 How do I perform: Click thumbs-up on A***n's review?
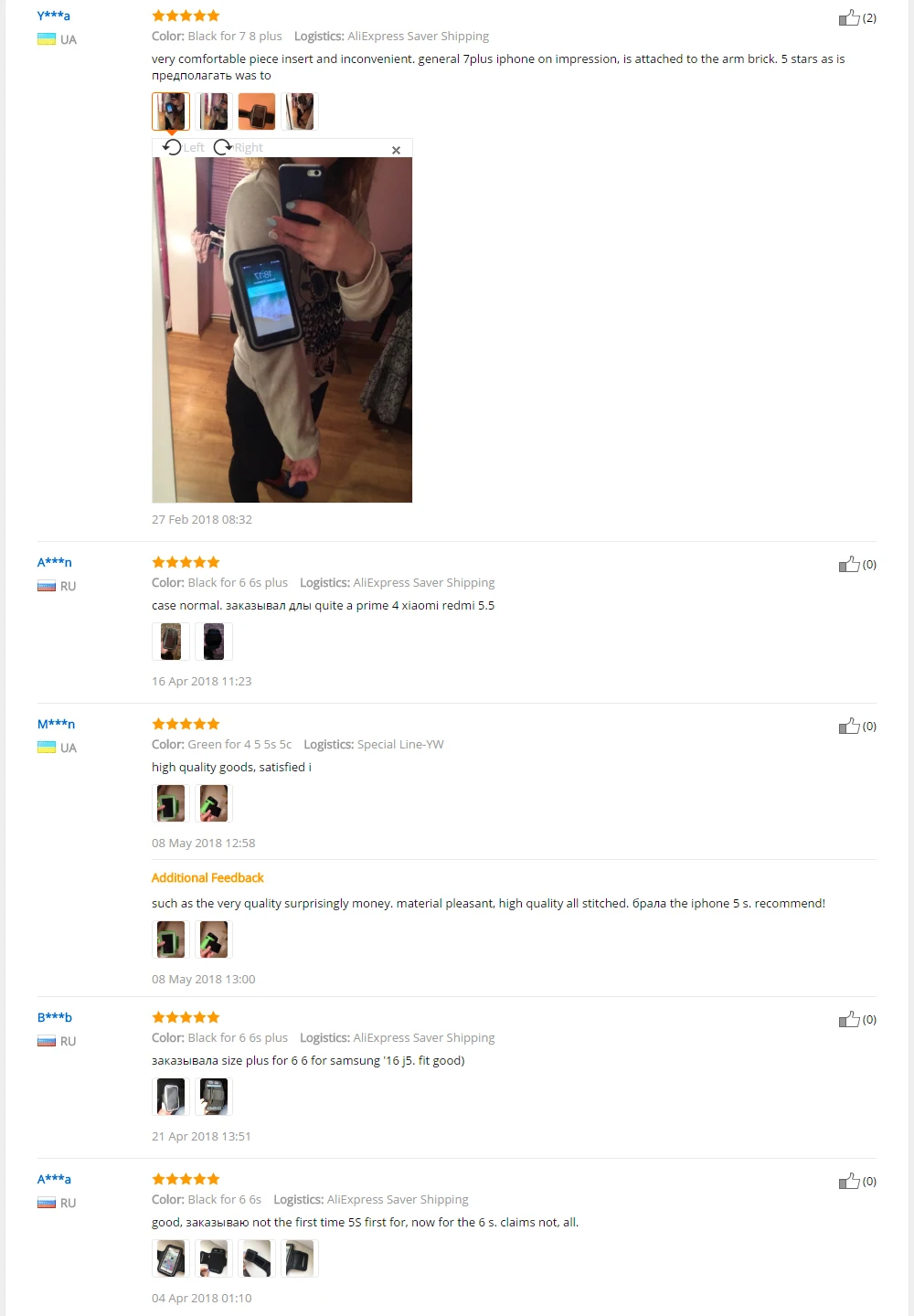pos(849,564)
